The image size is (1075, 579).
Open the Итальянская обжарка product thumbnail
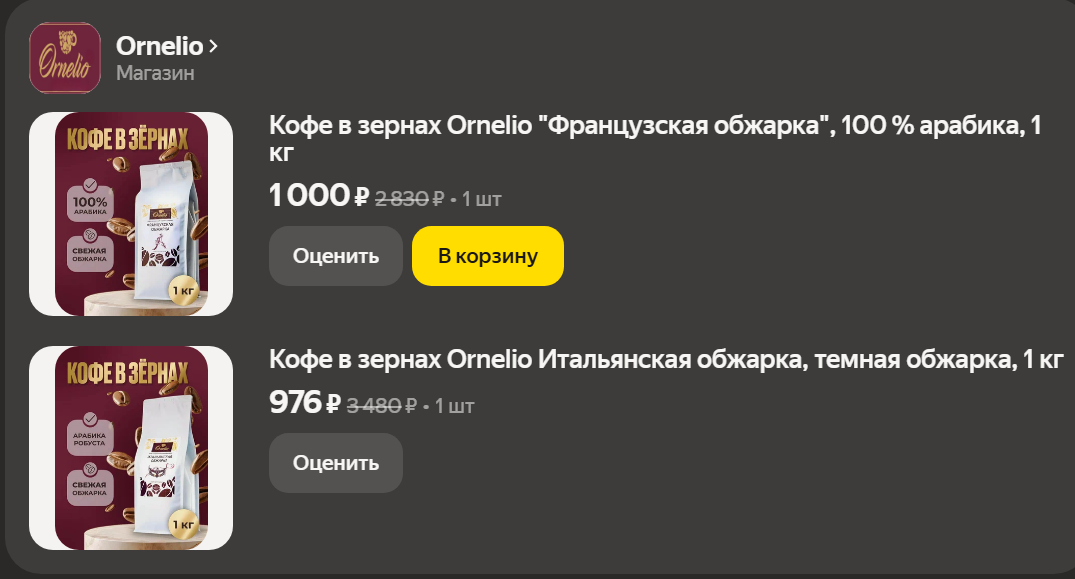(131, 448)
